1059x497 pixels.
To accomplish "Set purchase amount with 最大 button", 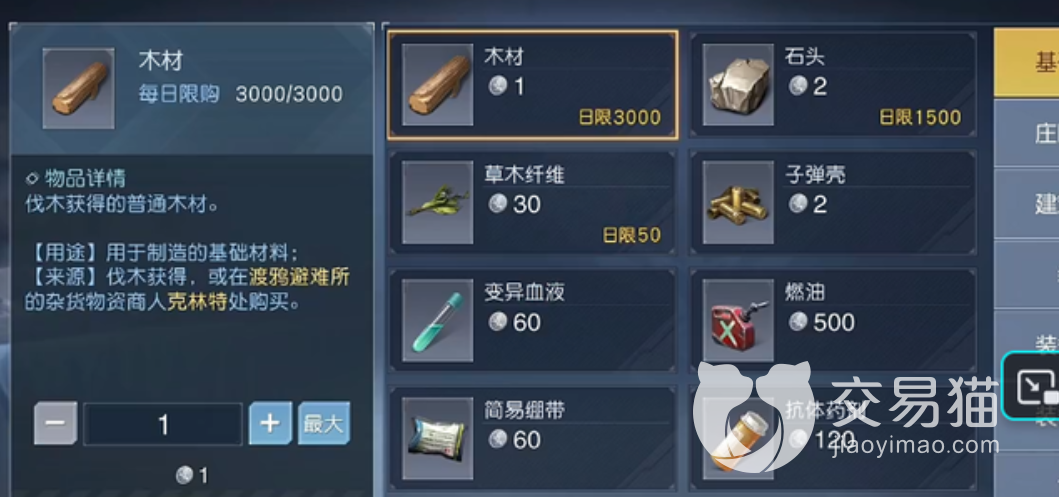I will [324, 423].
